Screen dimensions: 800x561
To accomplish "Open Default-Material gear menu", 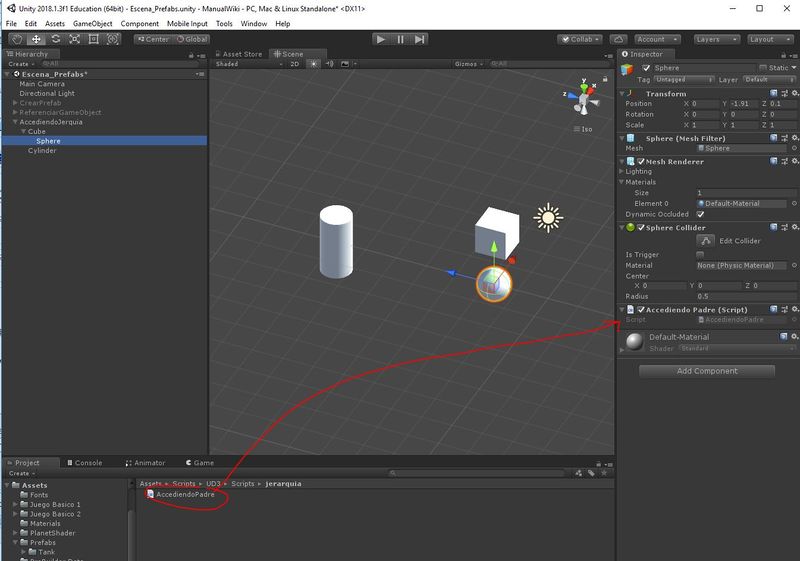I will click(x=794, y=337).
